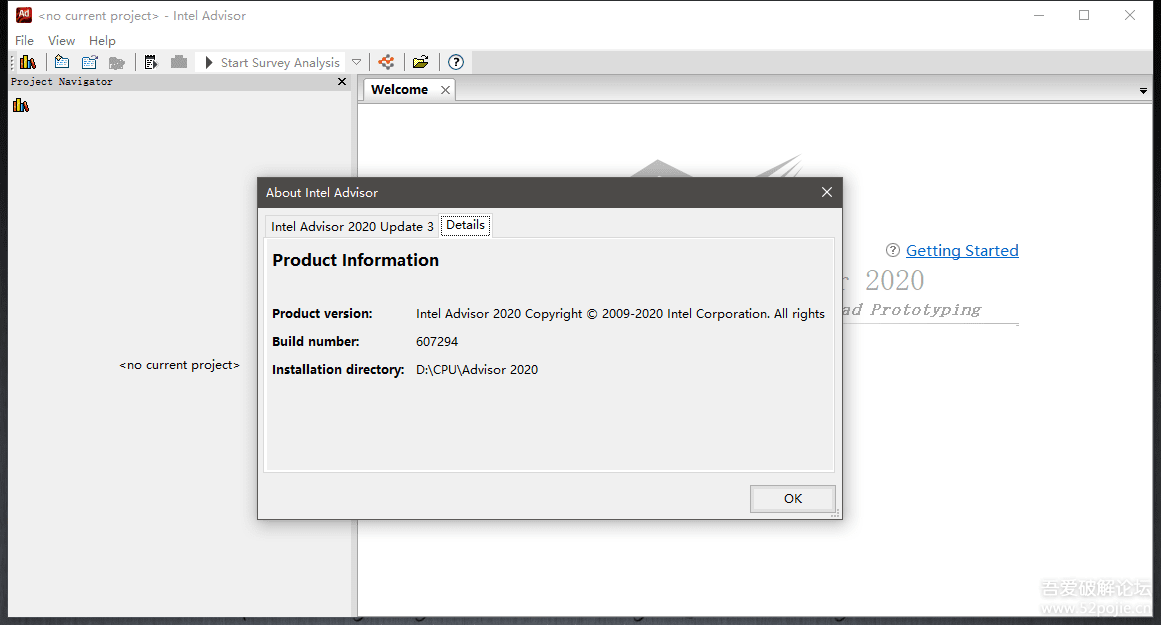The height and width of the screenshot is (625, 1161).
Task: Click the question-mark icon beside Getting Started
Action: click(x=893, y=250)
